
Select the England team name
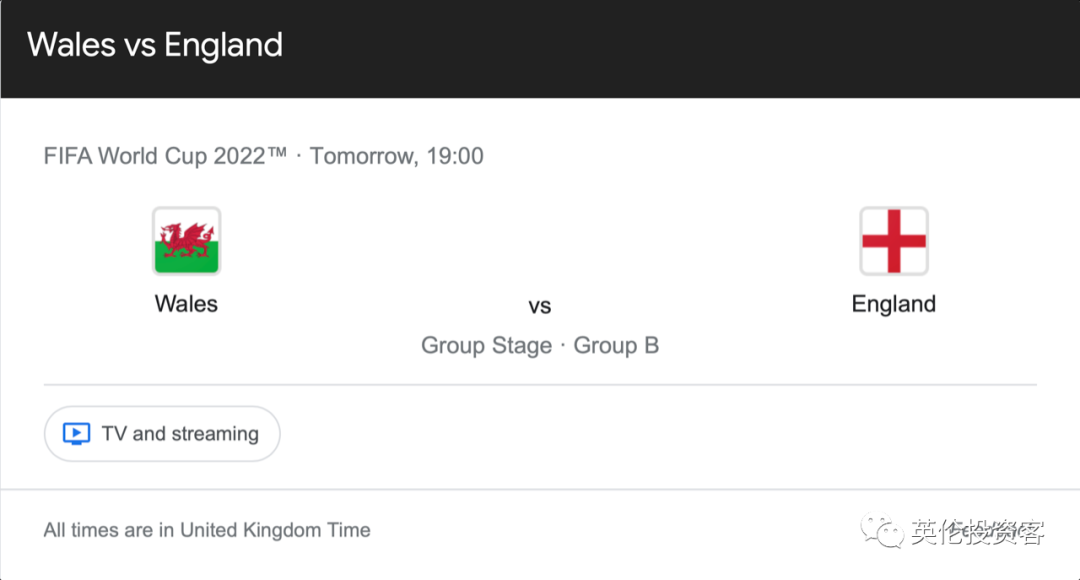pos(893,304)
